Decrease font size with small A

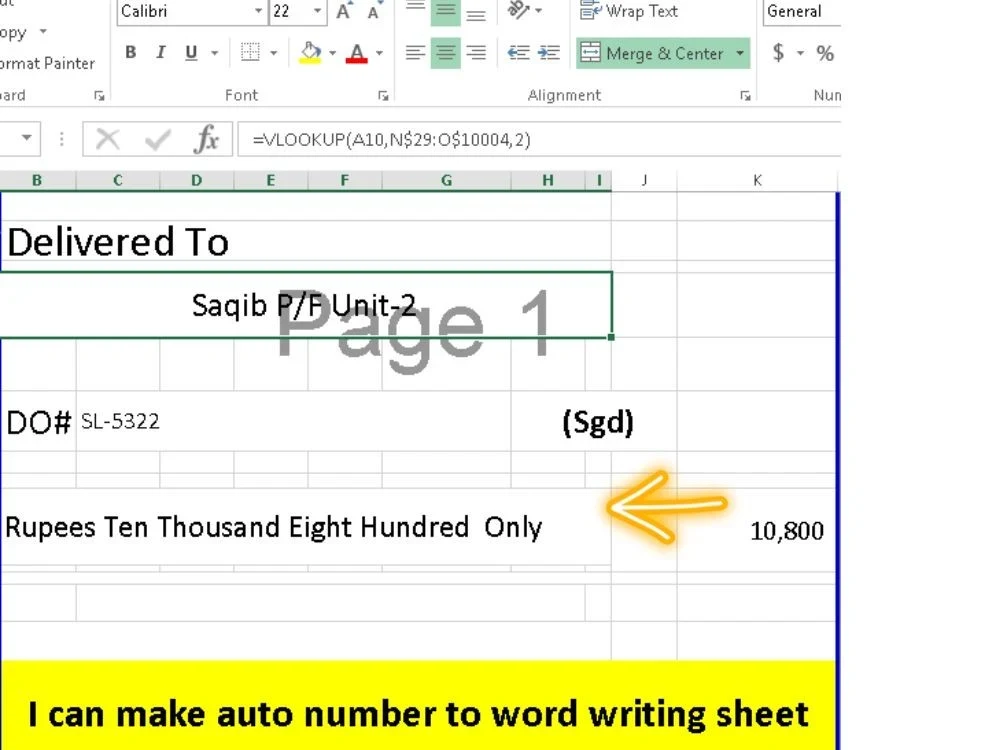(x=374, y=11)
